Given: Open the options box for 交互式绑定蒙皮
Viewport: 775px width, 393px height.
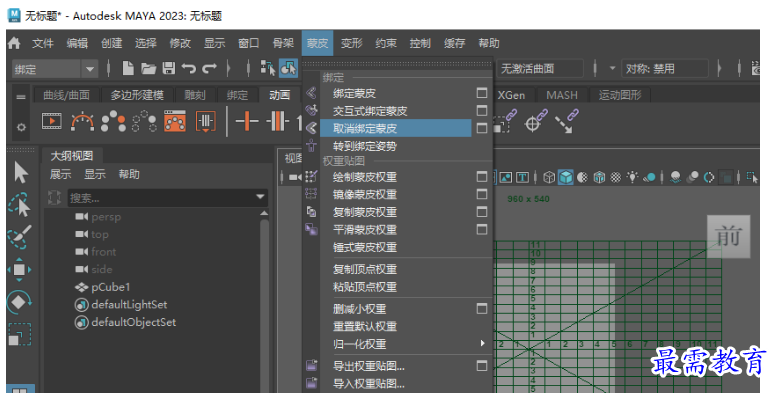Looking at the screenshot, I should (482, 111).
